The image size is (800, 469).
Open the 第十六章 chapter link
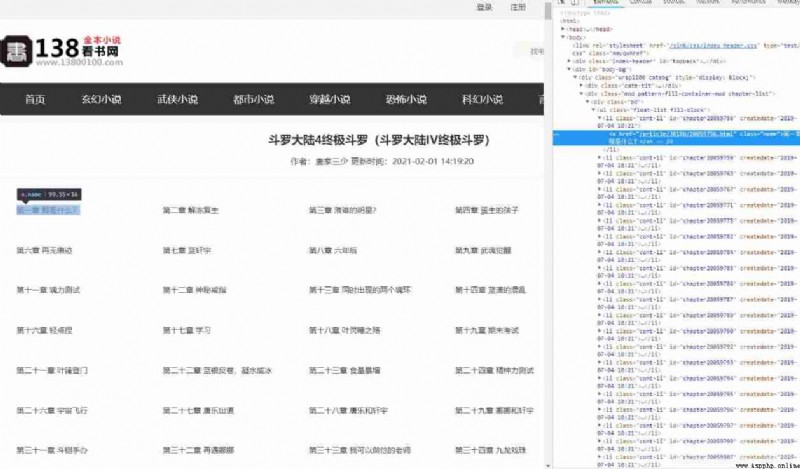pyautogui.click(x=44, y=330)
